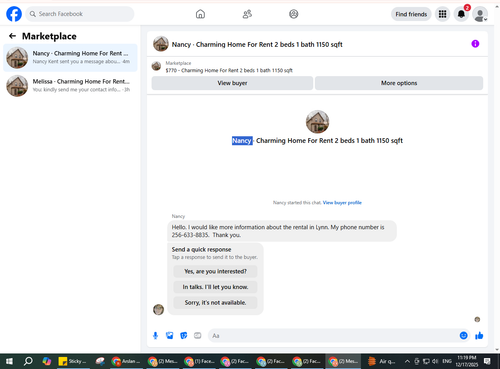Open Windows taskbar search
The image size is (500, 369).
[28, 361]
